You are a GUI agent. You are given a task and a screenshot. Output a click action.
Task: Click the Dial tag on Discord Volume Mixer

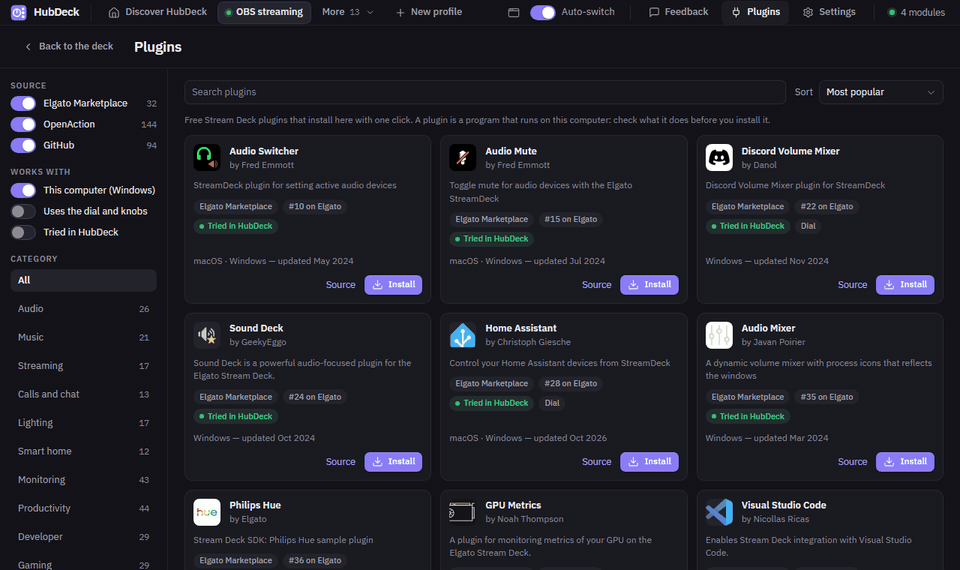[808, 226]
